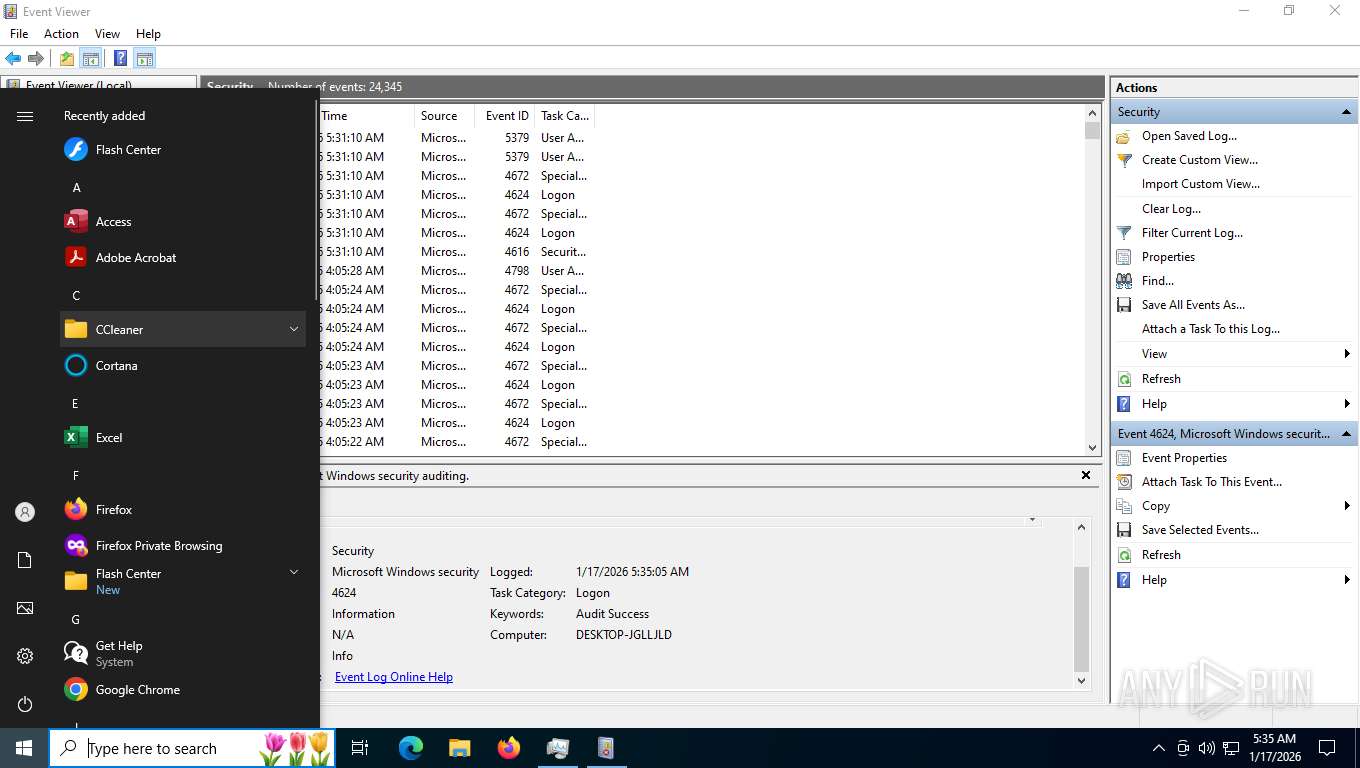Click the Up One Level folder icon

[x=67, y=58]
